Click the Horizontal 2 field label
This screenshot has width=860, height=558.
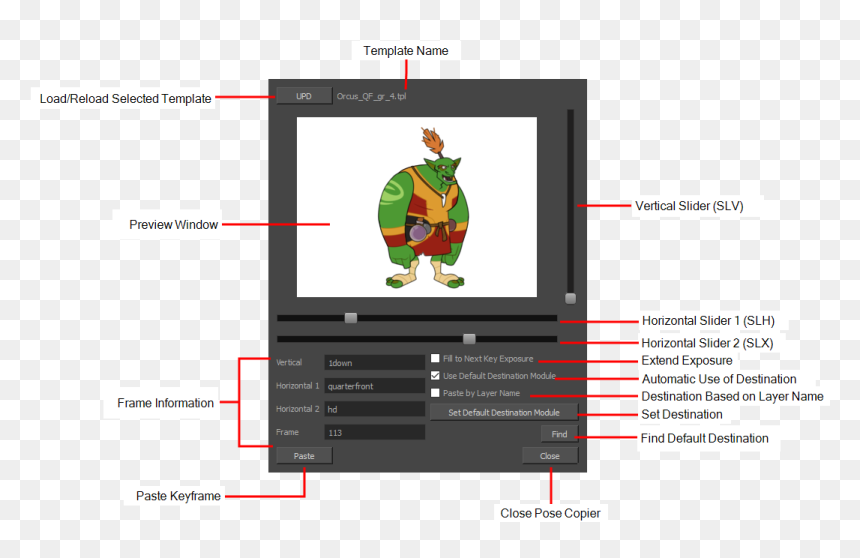tap(297, 409)
